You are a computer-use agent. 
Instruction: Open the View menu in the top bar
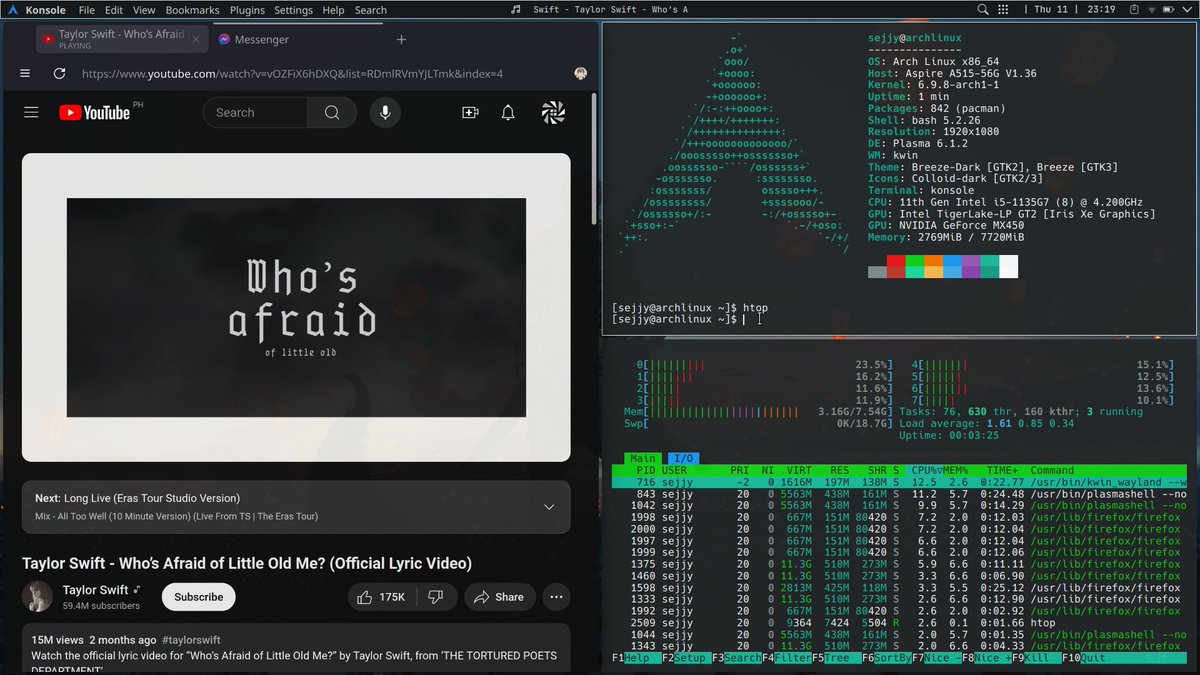tap(144, 10)
